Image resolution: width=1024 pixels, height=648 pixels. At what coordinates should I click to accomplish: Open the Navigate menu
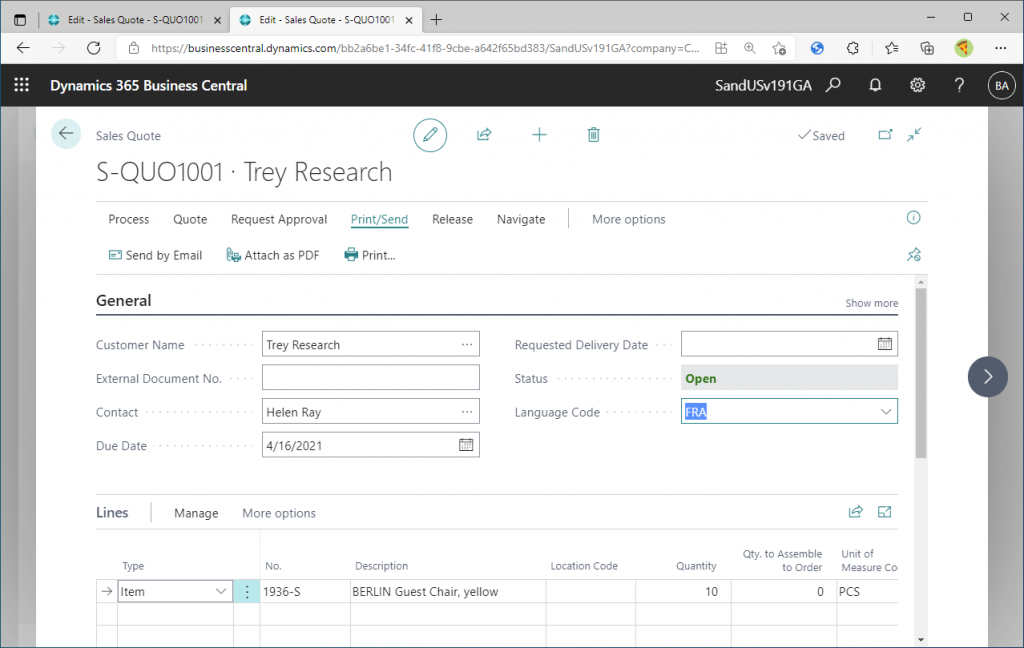tap(521, 219)
